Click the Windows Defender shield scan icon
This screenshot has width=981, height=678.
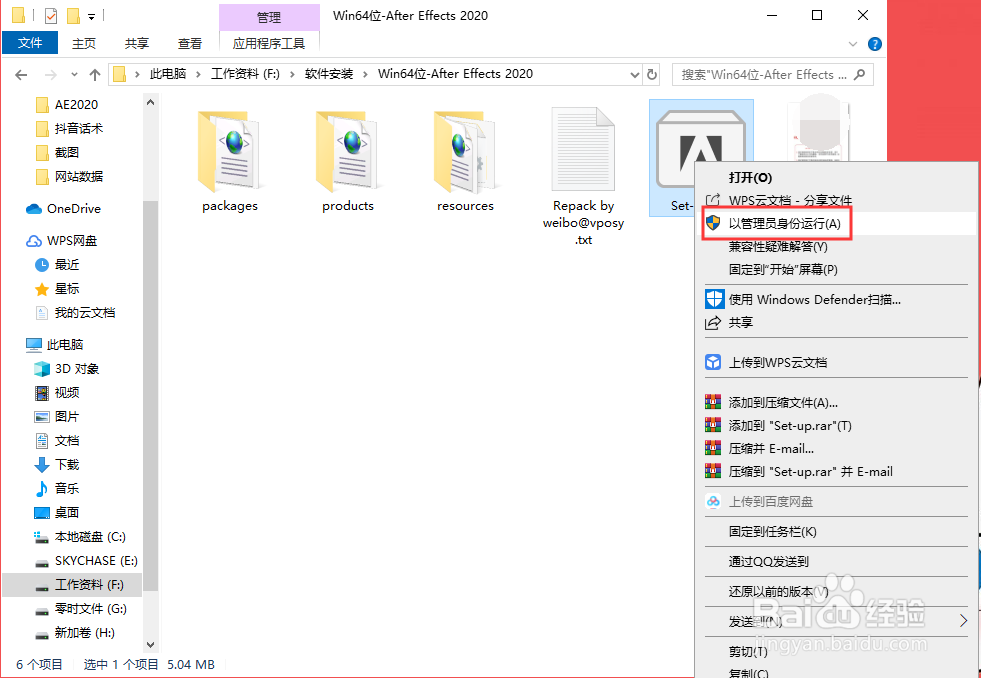[715, 297]
